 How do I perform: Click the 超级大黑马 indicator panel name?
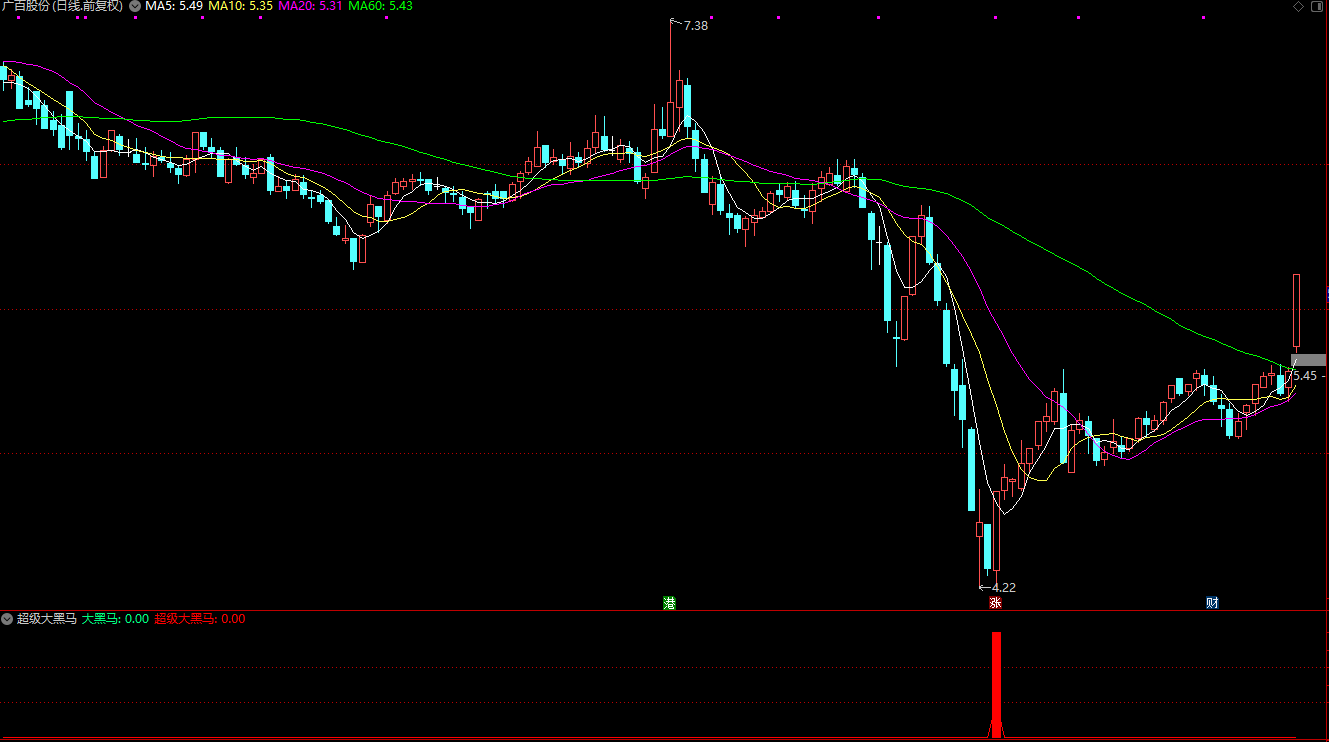point(47,619)
